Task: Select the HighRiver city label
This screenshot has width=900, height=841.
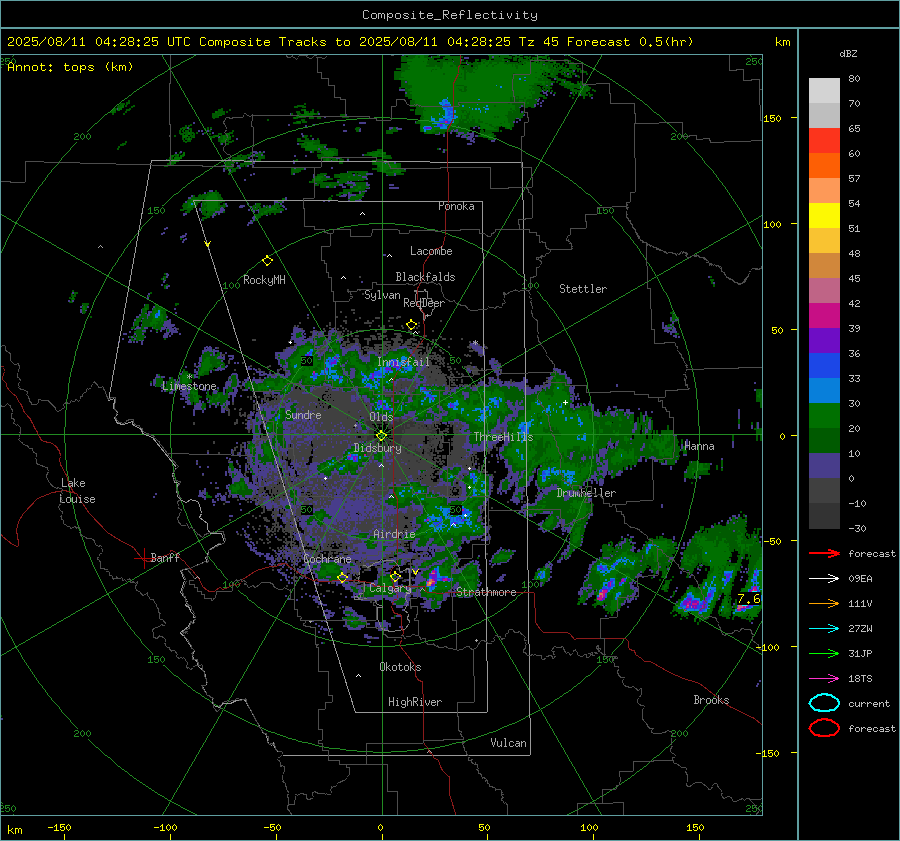Action: (x=414, y=702)
